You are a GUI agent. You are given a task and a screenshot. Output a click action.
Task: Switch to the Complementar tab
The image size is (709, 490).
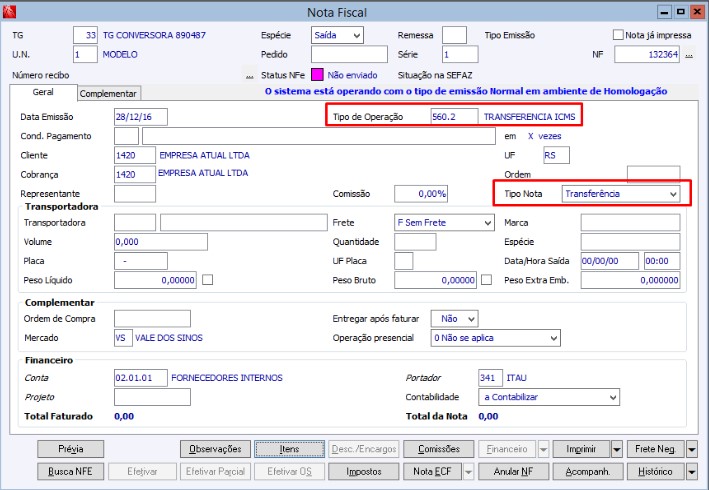109,94
